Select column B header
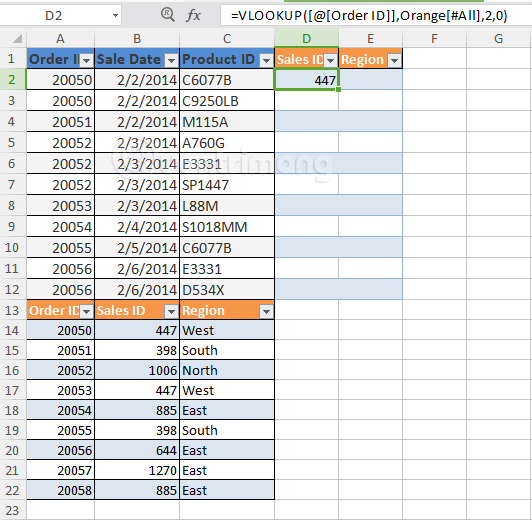The width and height of the screenshot is (532, 520). (x=137, y=38)
